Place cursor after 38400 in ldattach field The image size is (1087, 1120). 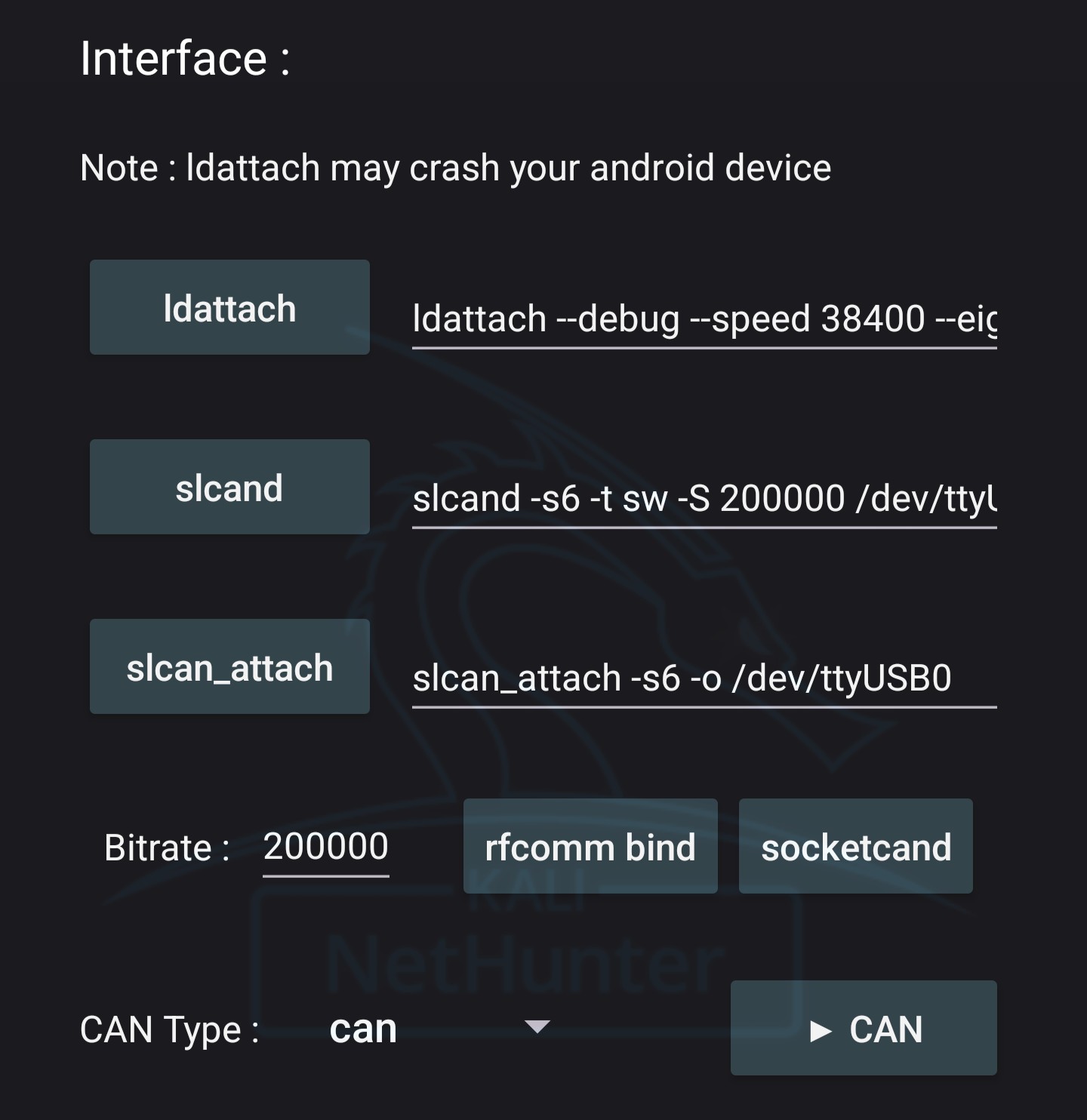pos(927,320)
